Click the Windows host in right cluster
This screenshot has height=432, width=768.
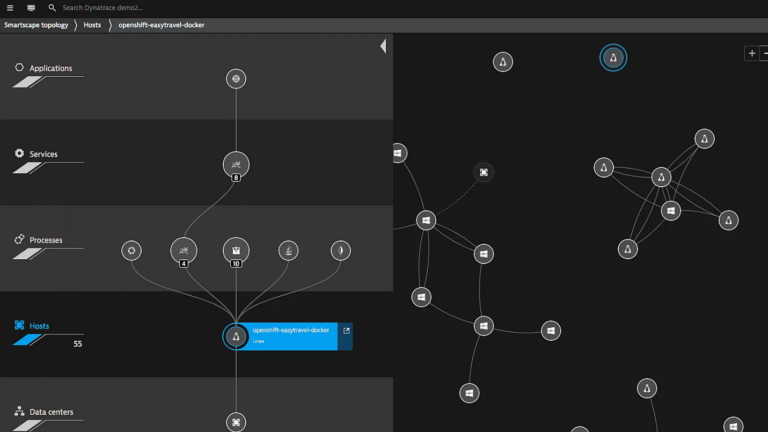pyautogui.click(x=671, y=211)
